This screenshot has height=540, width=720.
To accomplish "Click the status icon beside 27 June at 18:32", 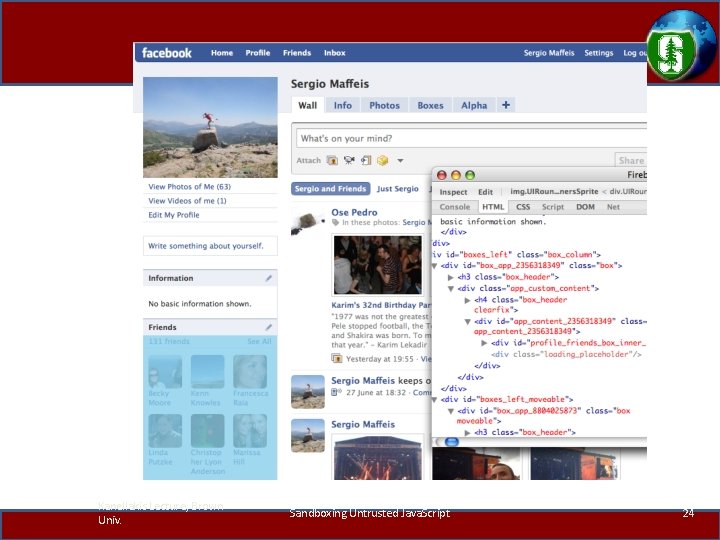I will 337,392.
